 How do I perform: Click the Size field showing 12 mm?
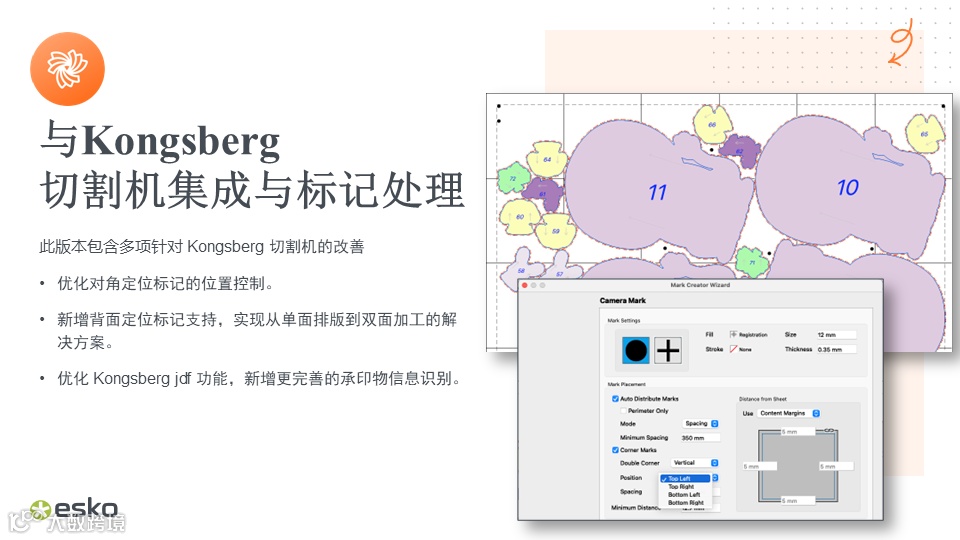pos(836,335)
